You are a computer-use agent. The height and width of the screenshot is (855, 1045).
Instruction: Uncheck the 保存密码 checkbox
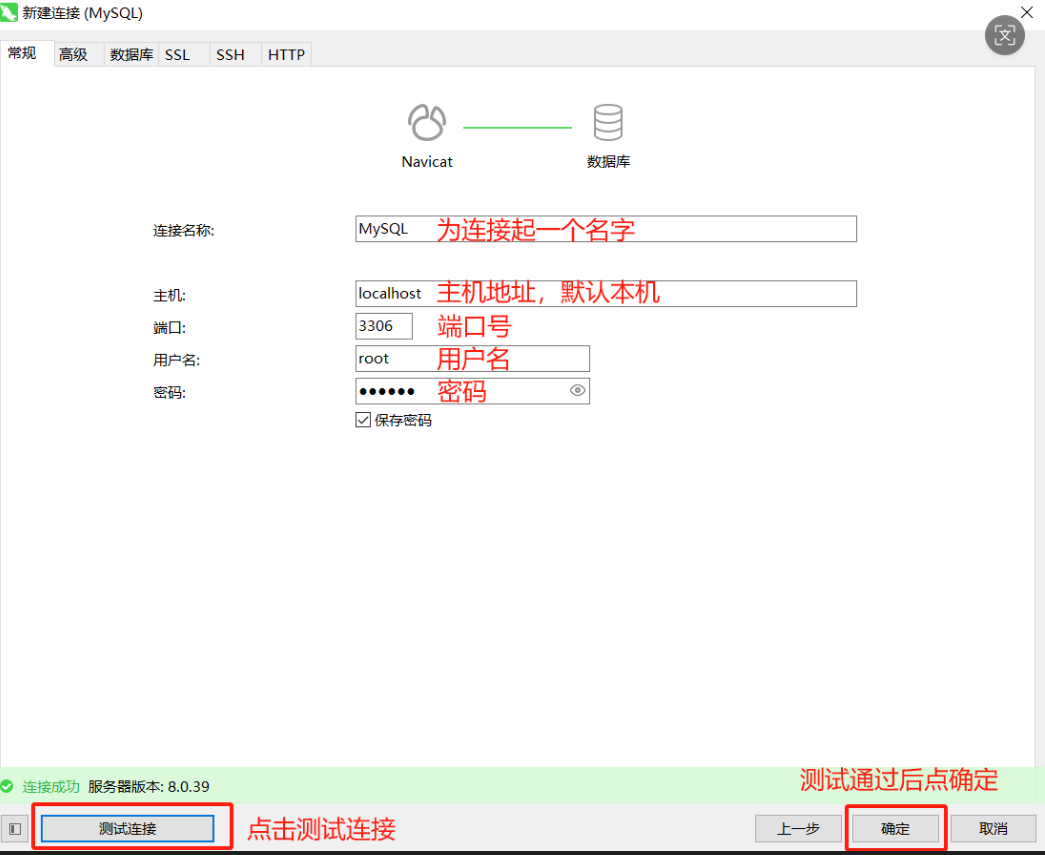(363, 420)
